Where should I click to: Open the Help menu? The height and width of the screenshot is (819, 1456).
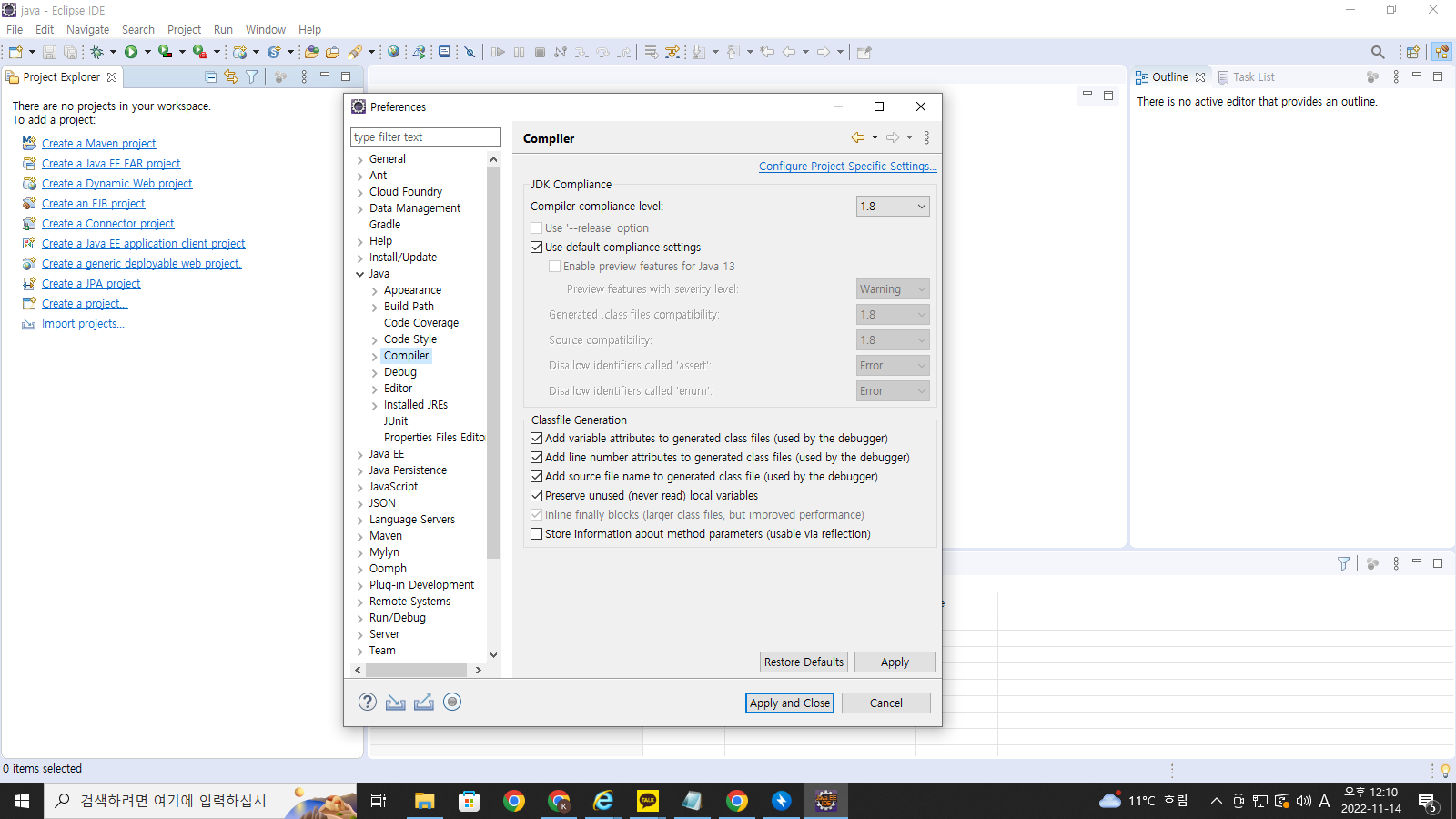click(309, 29)
